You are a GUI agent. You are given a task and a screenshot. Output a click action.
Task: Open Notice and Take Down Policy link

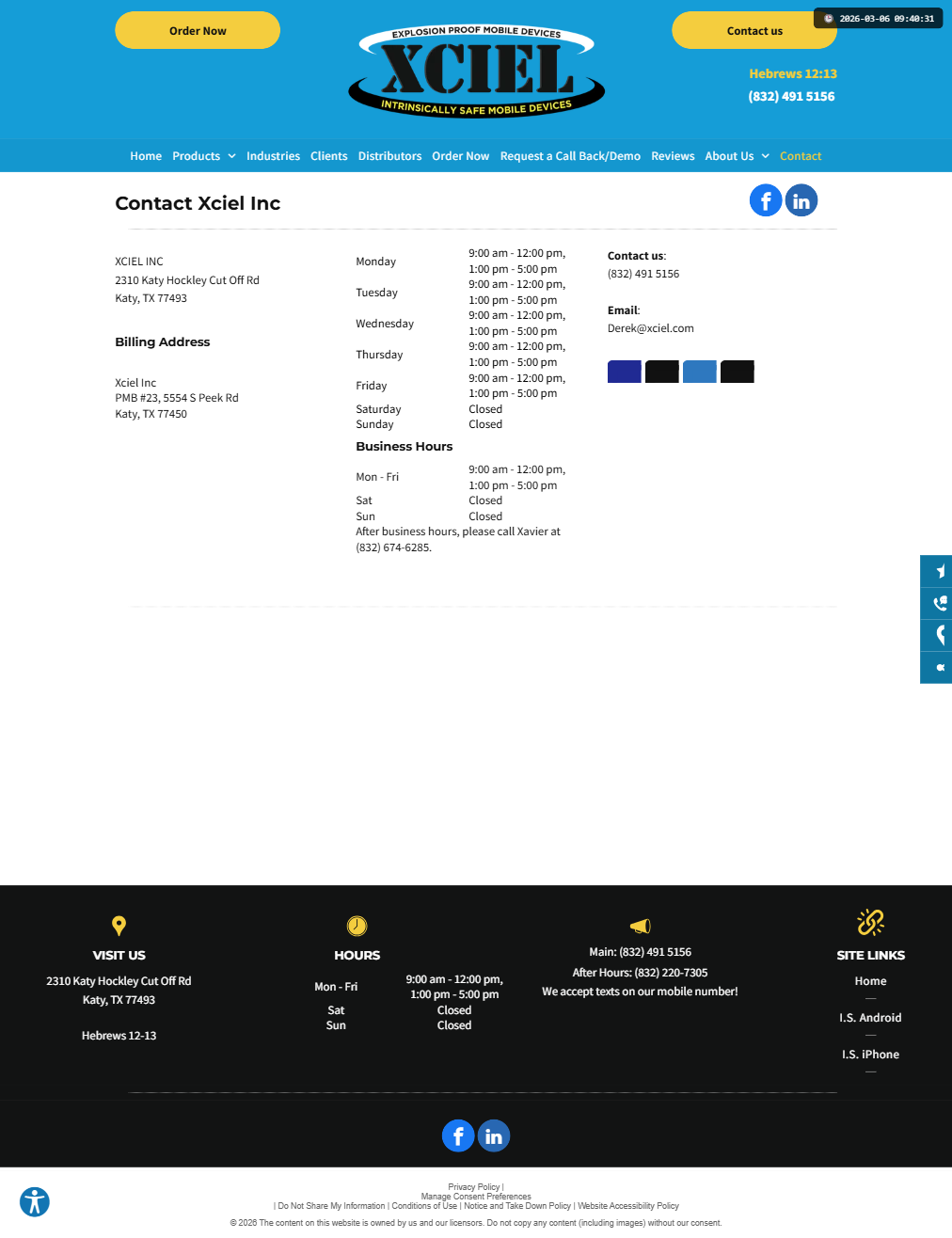coord(517,1206)
